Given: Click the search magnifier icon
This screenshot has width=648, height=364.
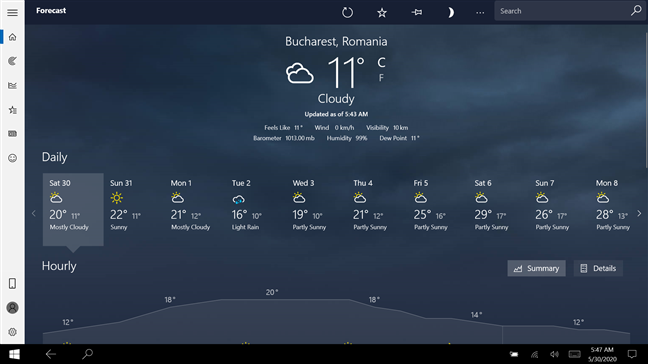Looking at the screenshot, I should [636, 11].
